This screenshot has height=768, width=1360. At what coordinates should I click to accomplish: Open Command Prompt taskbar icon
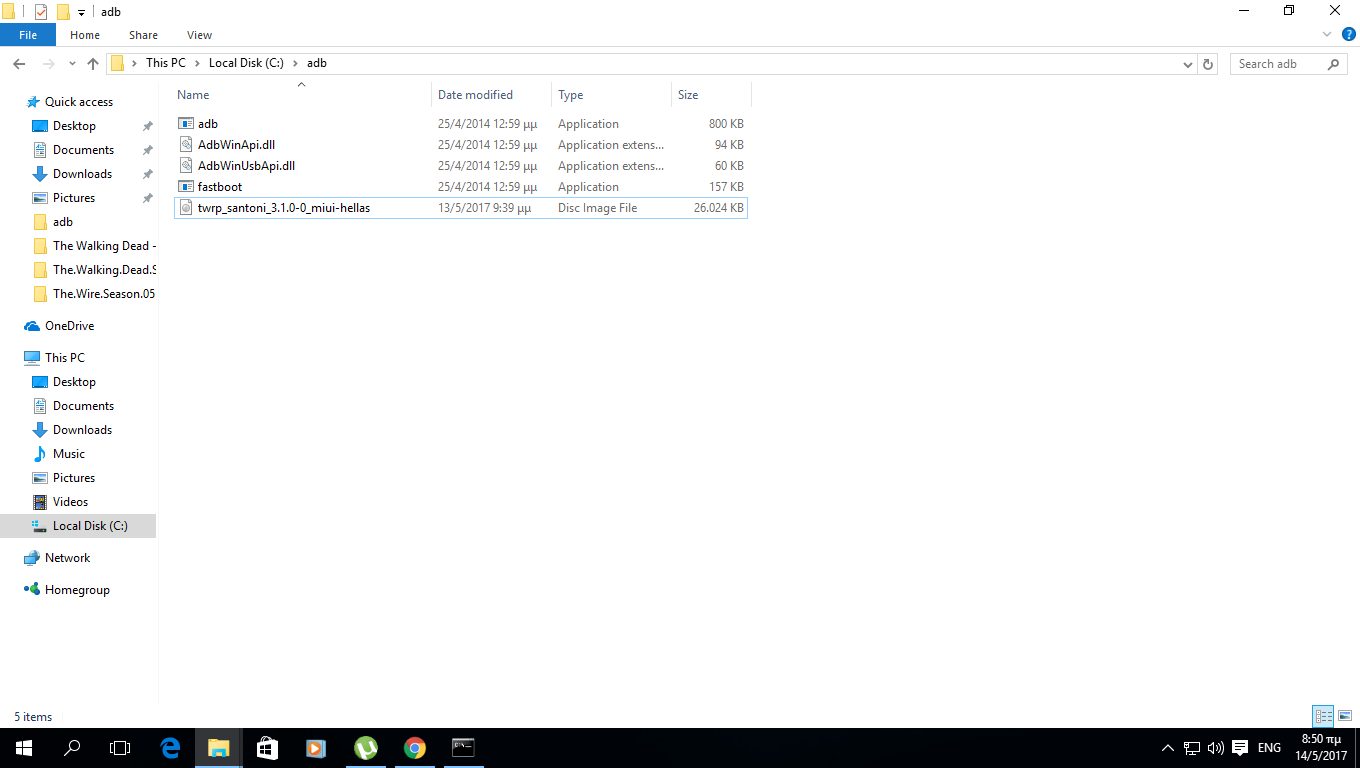point(462,748)
